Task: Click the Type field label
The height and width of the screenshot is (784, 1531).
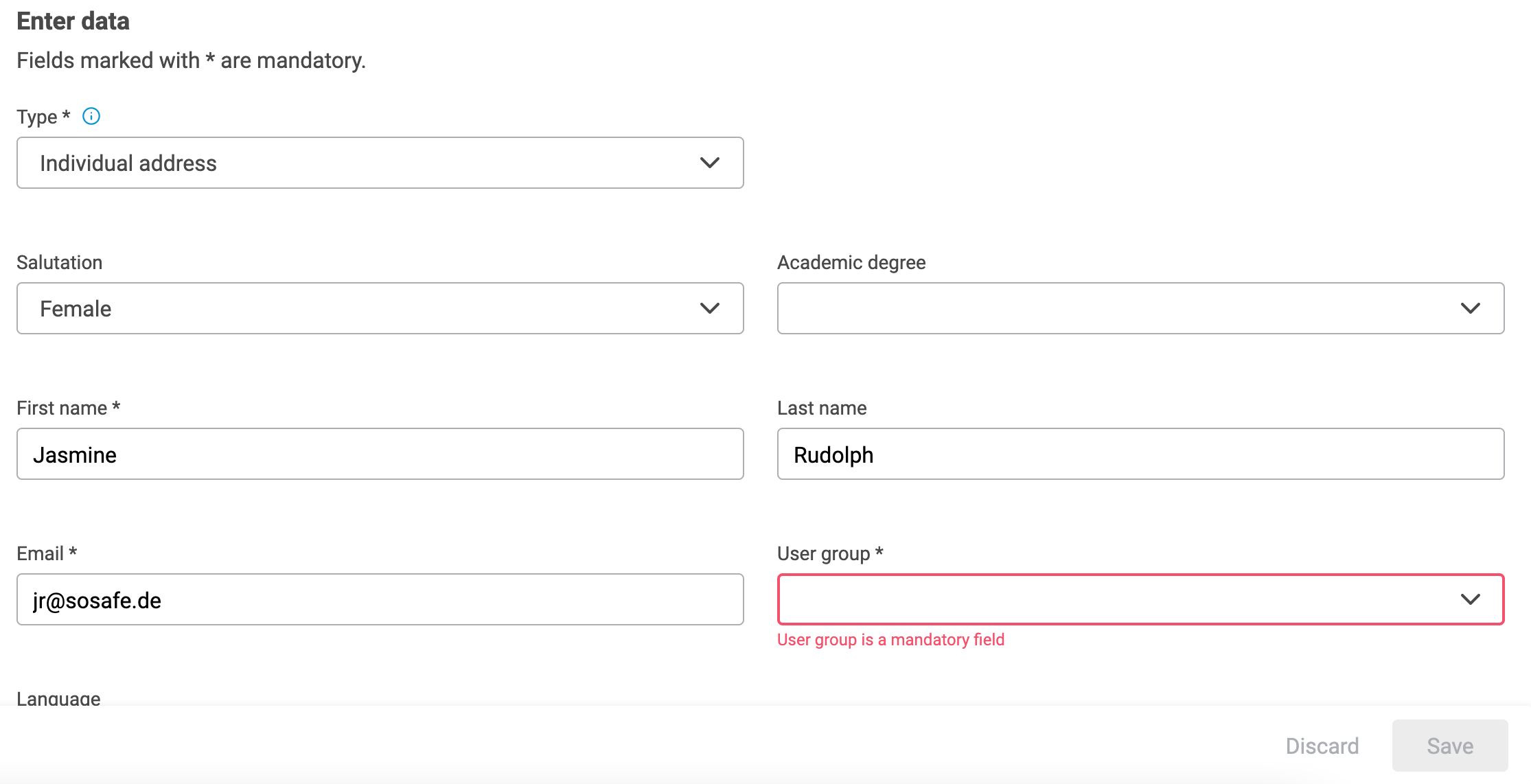Action: [37, 117]
